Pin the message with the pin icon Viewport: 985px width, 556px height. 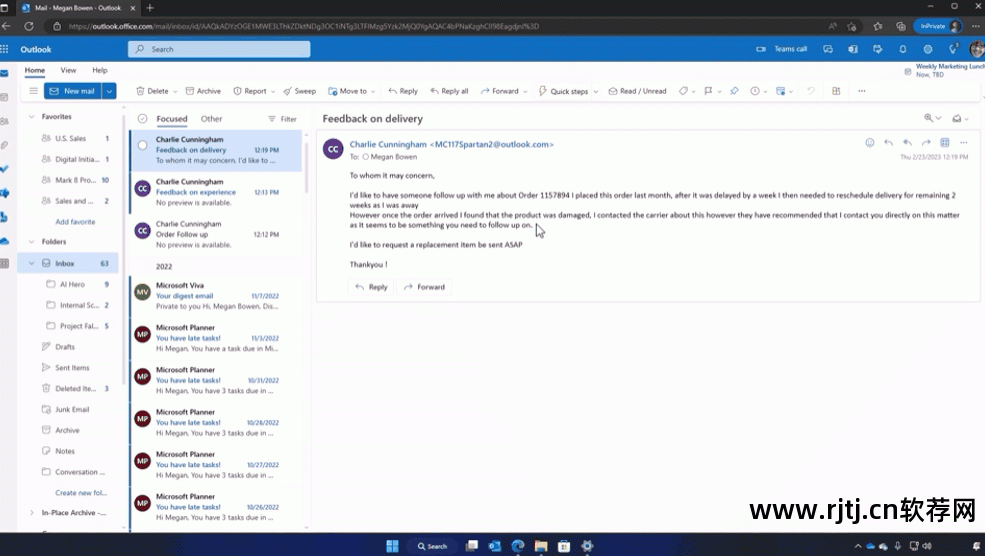[x=733, y=91]
